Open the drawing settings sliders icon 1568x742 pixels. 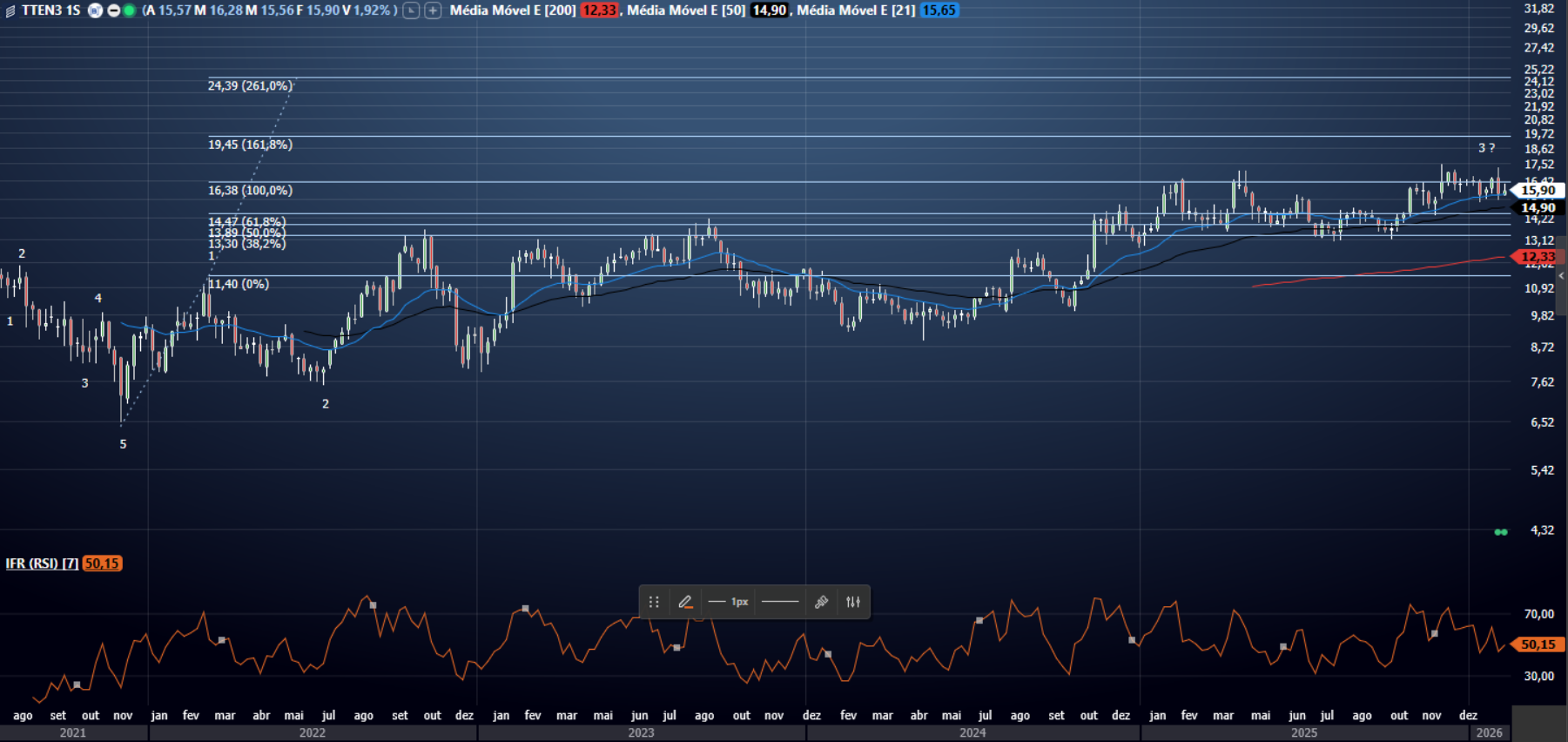point(853,602)
